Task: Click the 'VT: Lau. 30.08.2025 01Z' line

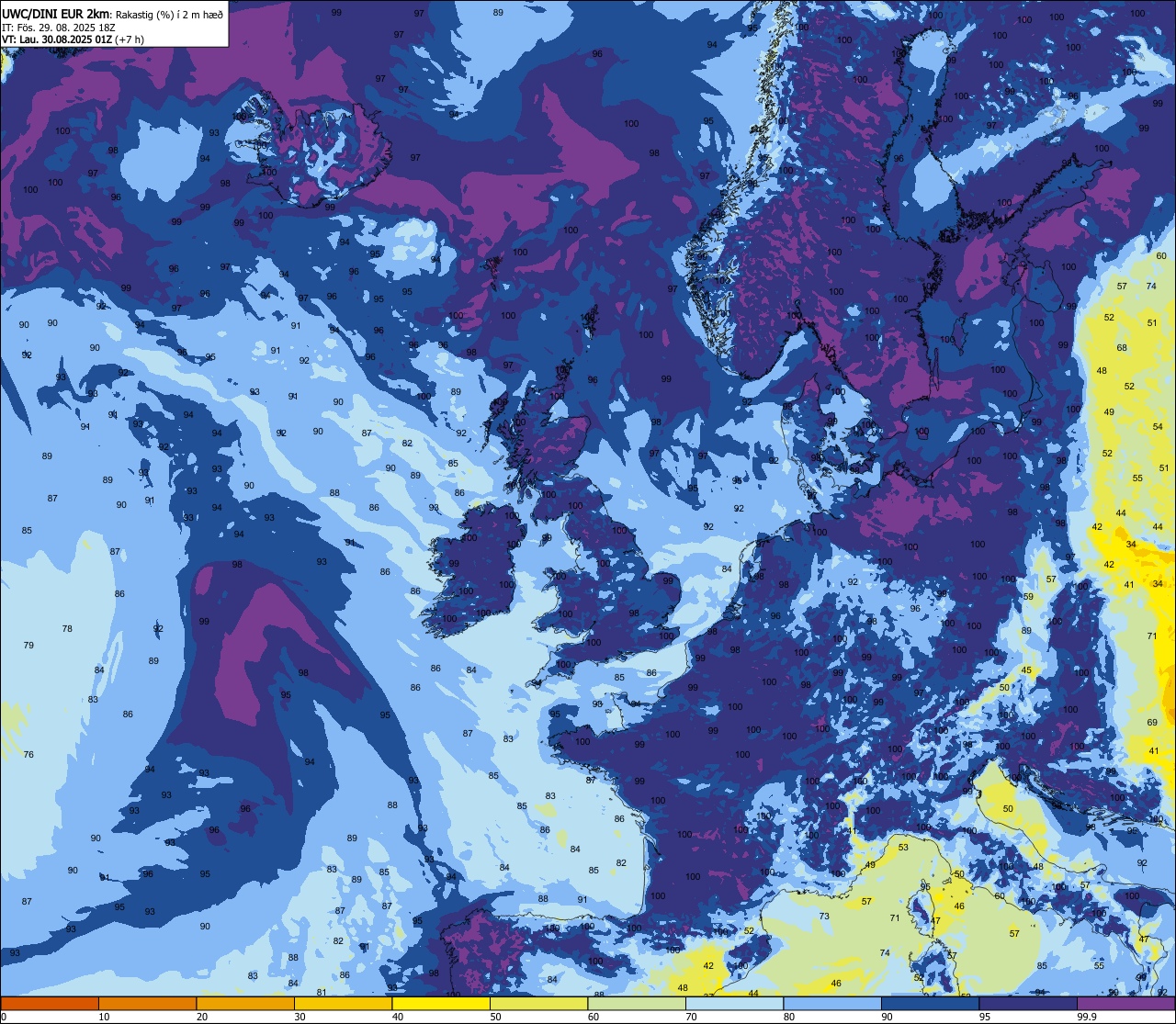Action: tap(57, 39)
